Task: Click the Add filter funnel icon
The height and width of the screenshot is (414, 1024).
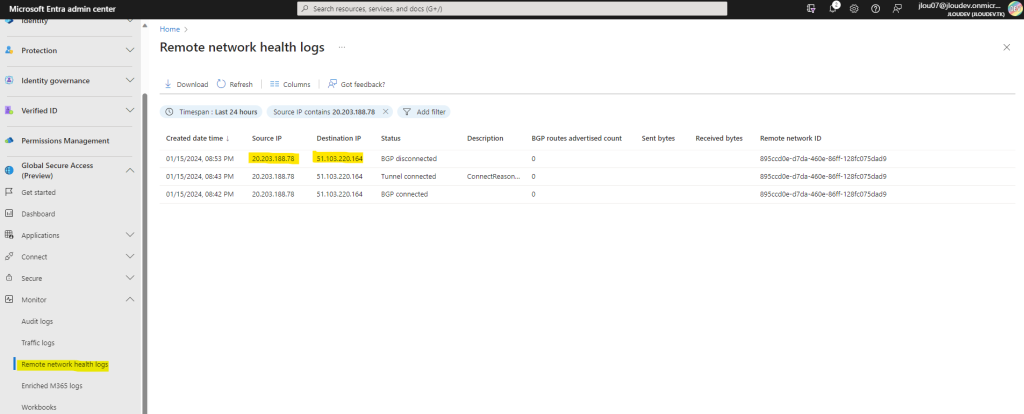Action: tap(407, 112)
